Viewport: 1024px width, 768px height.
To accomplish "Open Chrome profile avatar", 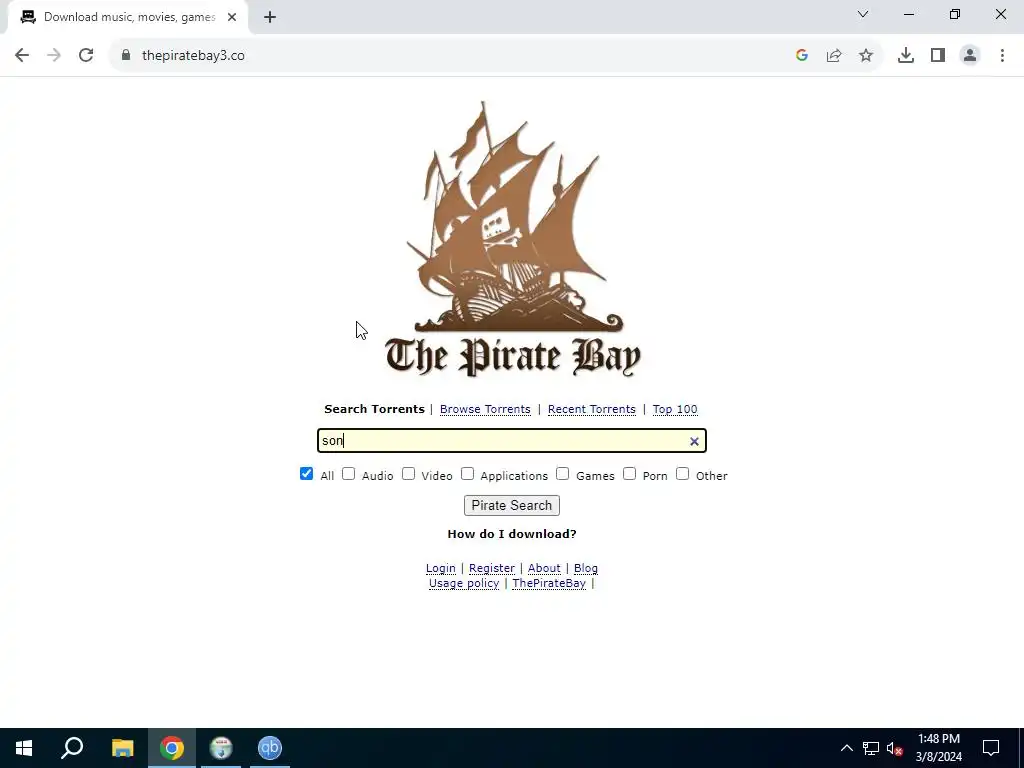I will [970, 56].
